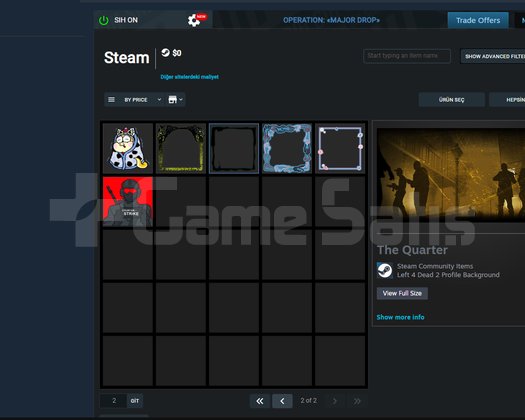Click the Steam inventory heading
The image size is (525, 420).
click(x=127, y=58)
